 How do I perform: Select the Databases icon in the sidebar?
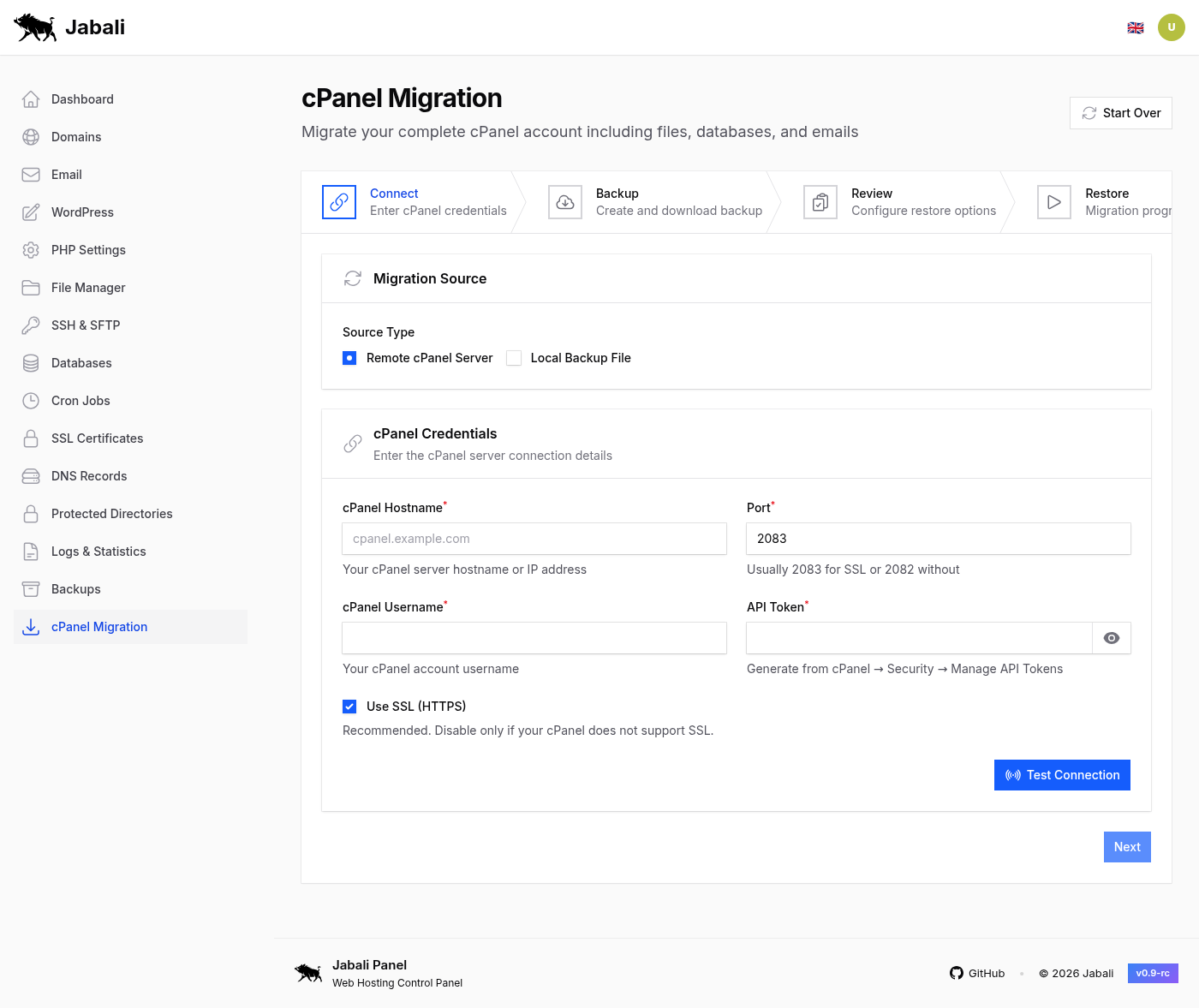click(31, 362)
